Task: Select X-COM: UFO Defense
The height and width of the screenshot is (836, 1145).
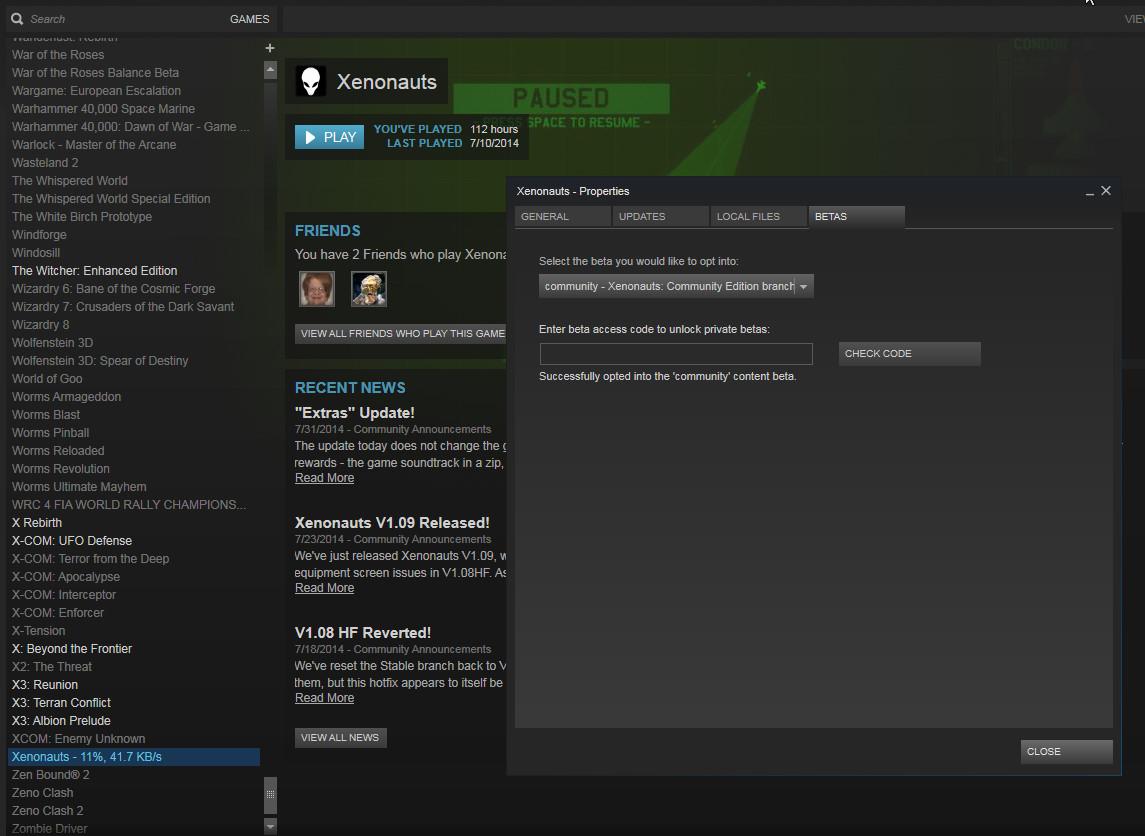Action: [x=72, y=541]
